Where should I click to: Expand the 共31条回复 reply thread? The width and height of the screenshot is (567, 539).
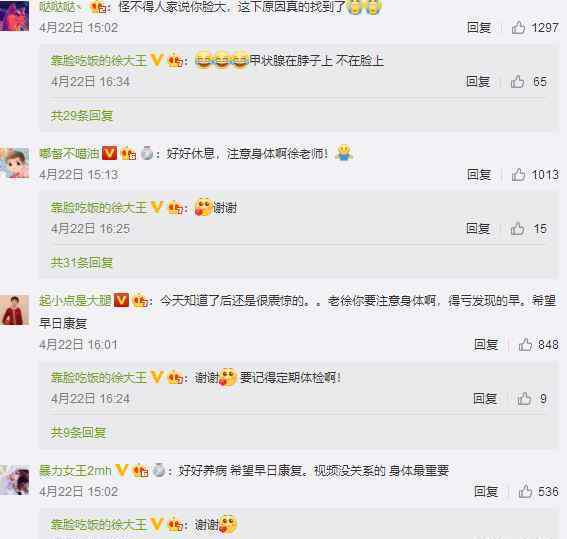point(82,263)
